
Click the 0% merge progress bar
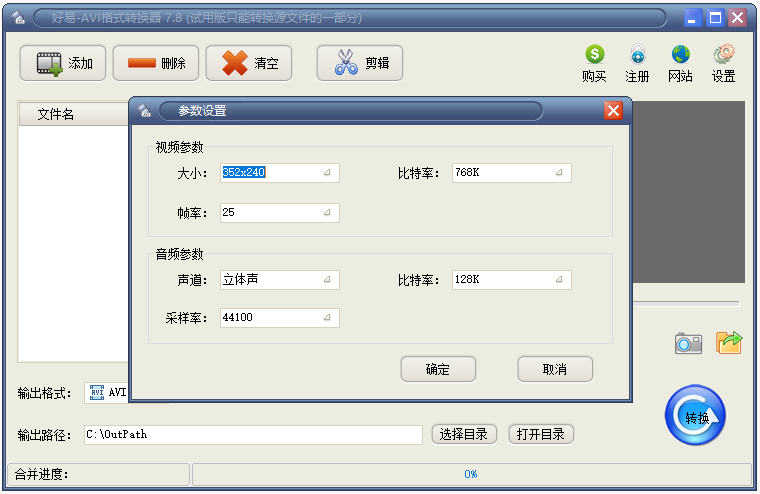pos(471,474)
